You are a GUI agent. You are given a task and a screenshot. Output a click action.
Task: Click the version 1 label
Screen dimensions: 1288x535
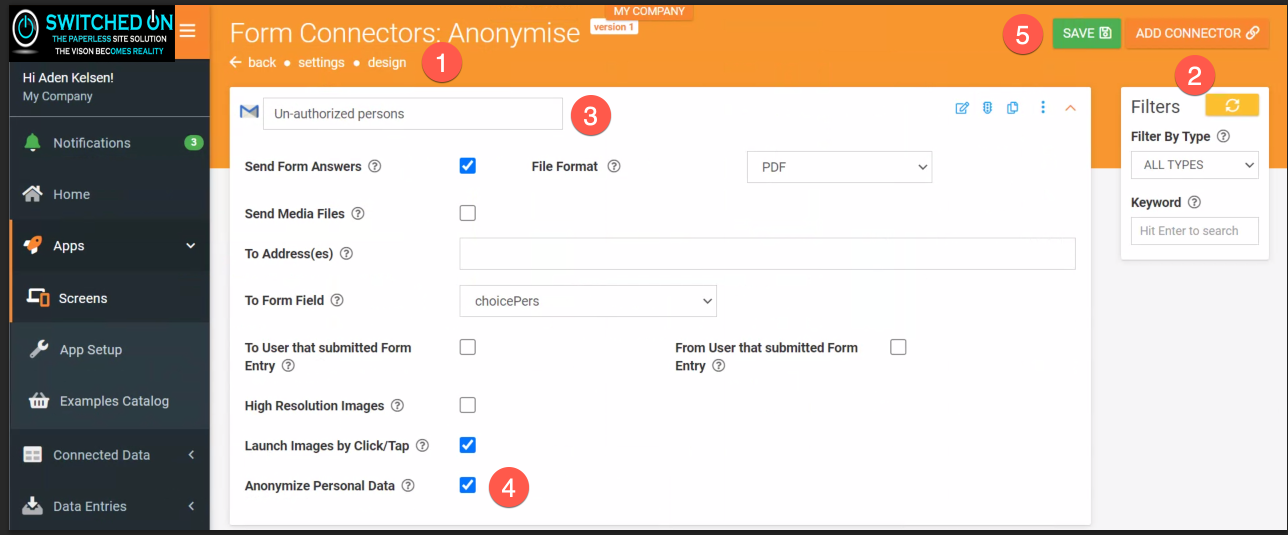point(614,27)
